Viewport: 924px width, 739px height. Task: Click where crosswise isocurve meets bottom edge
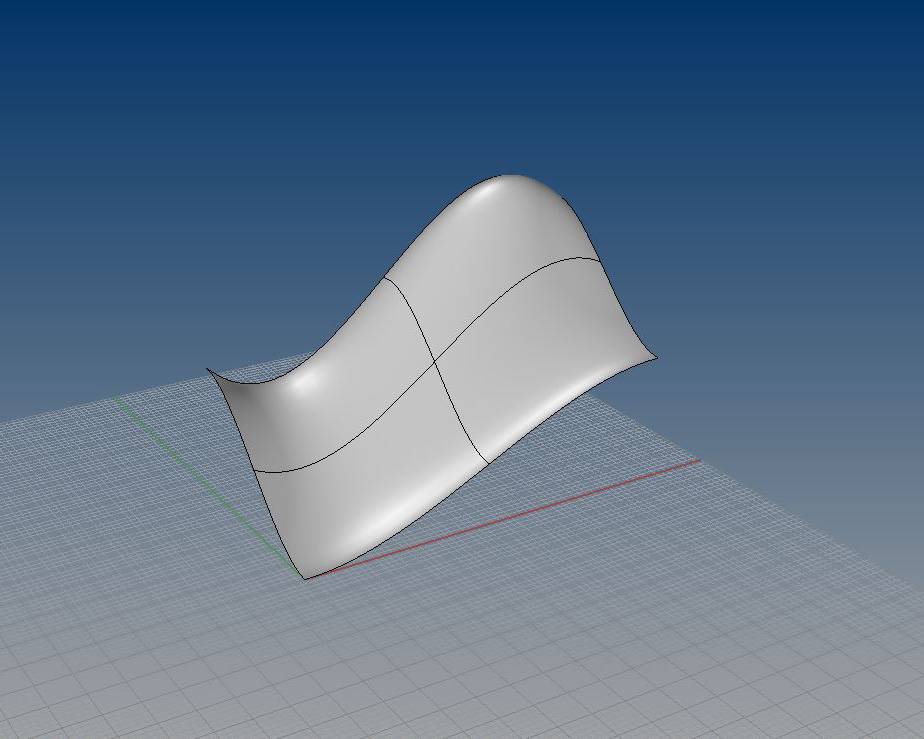pyautogui.click(x=488, y=466)
